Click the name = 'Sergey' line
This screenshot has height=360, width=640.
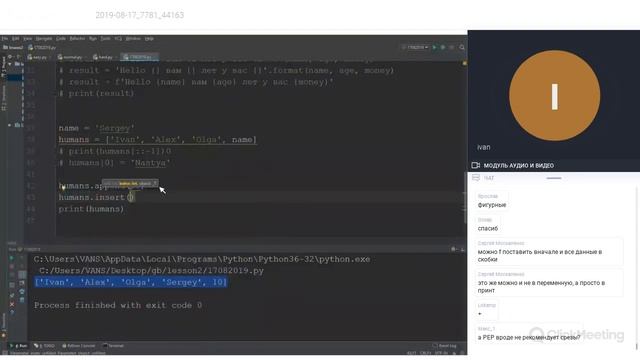click(x=96, y=128)
